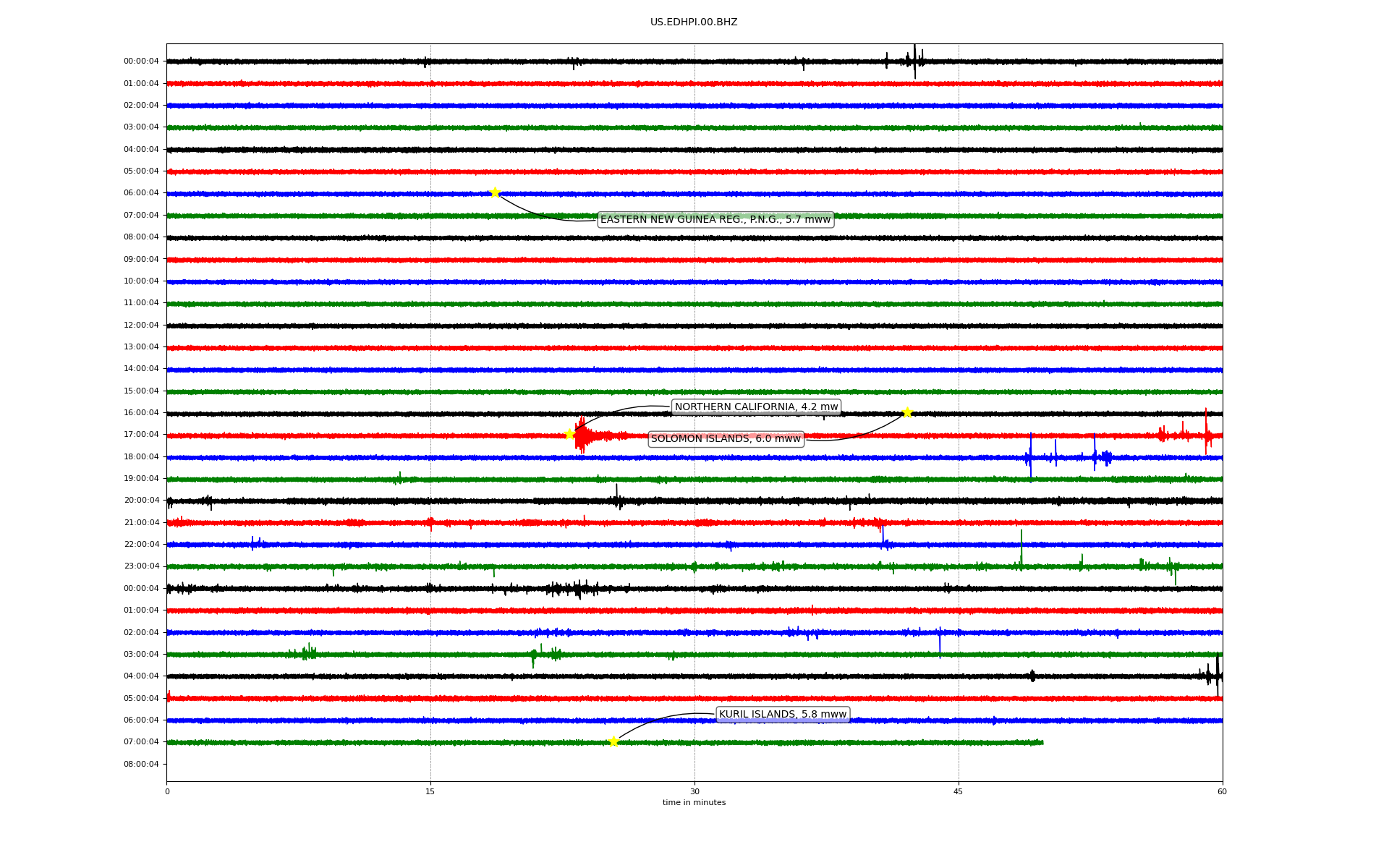Click the Eastern New Guinea earthquake star marker
This screenshot has width=1389, height=868.
(495, 192)
